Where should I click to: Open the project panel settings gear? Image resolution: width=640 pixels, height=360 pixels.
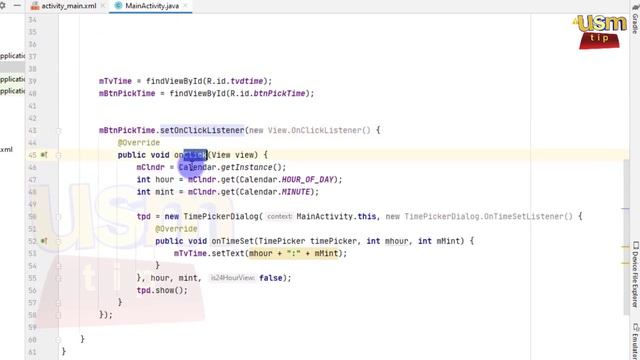click(x=2, y=5)
